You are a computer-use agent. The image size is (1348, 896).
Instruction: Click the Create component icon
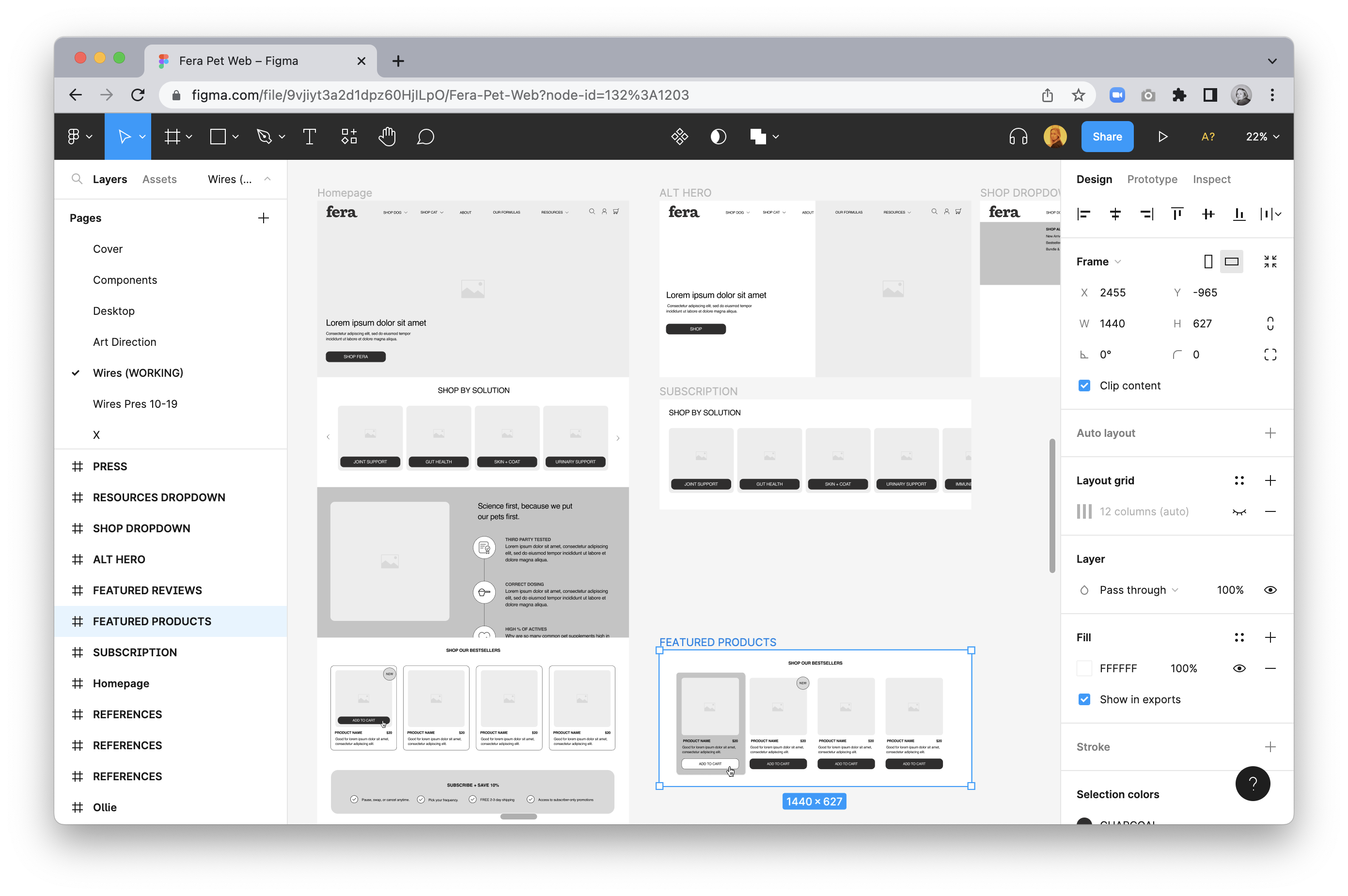[x=679, y=137]
